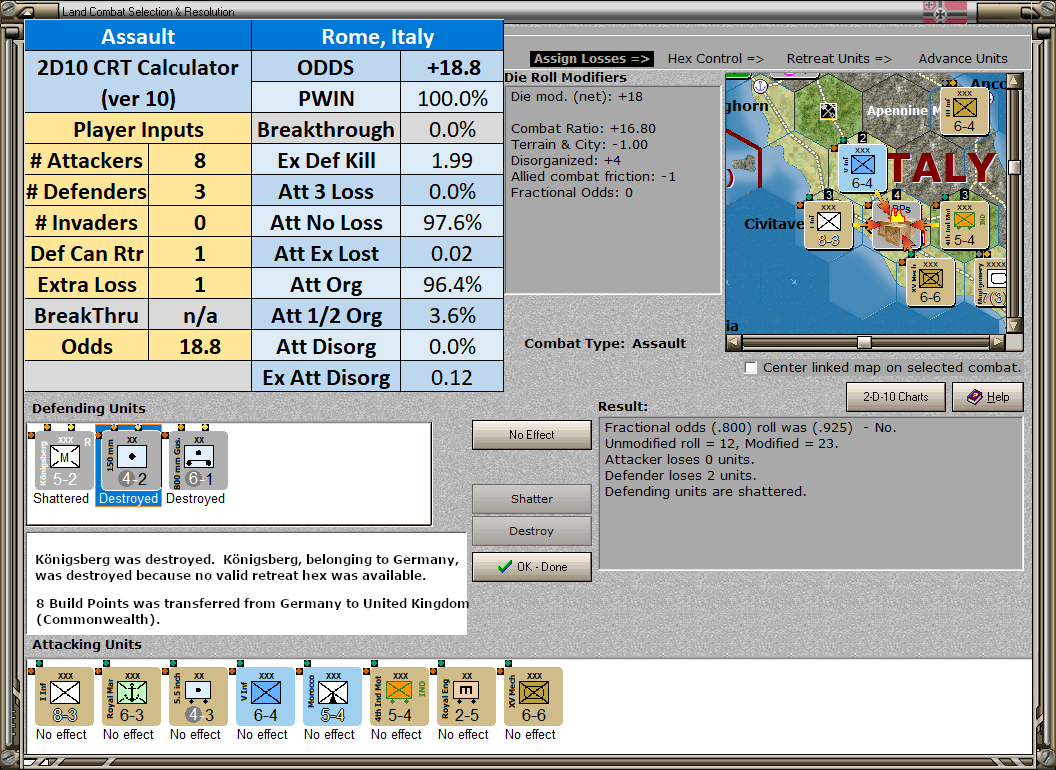Viewport: 1056px width, 770px height.
Task: Click the # Invaders value 0 cell
Action: coord(200,222)
